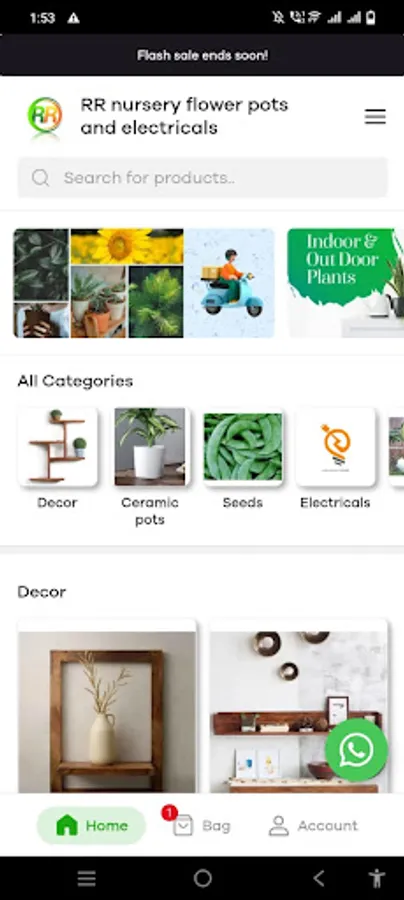Tap the Home house icon
The image size is (404, 900).
(x=67, y=825)
